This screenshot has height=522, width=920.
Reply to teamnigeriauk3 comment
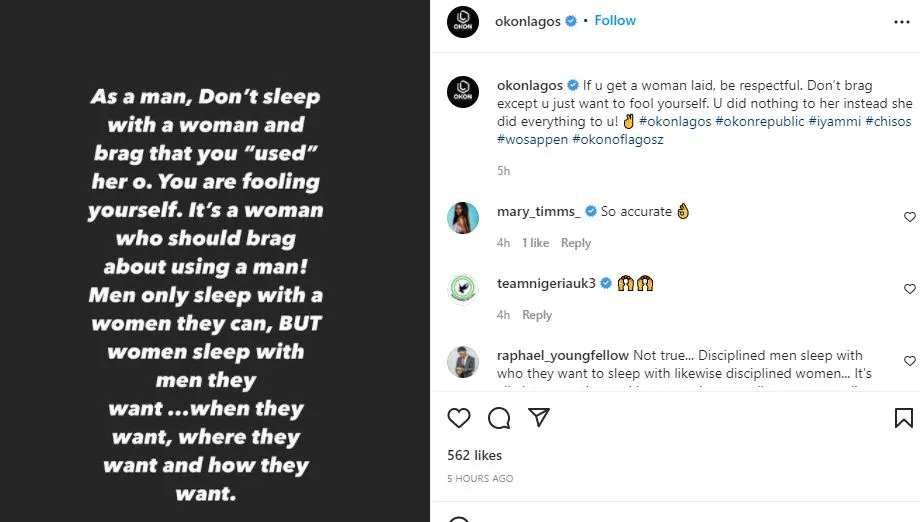pos(537,315)
